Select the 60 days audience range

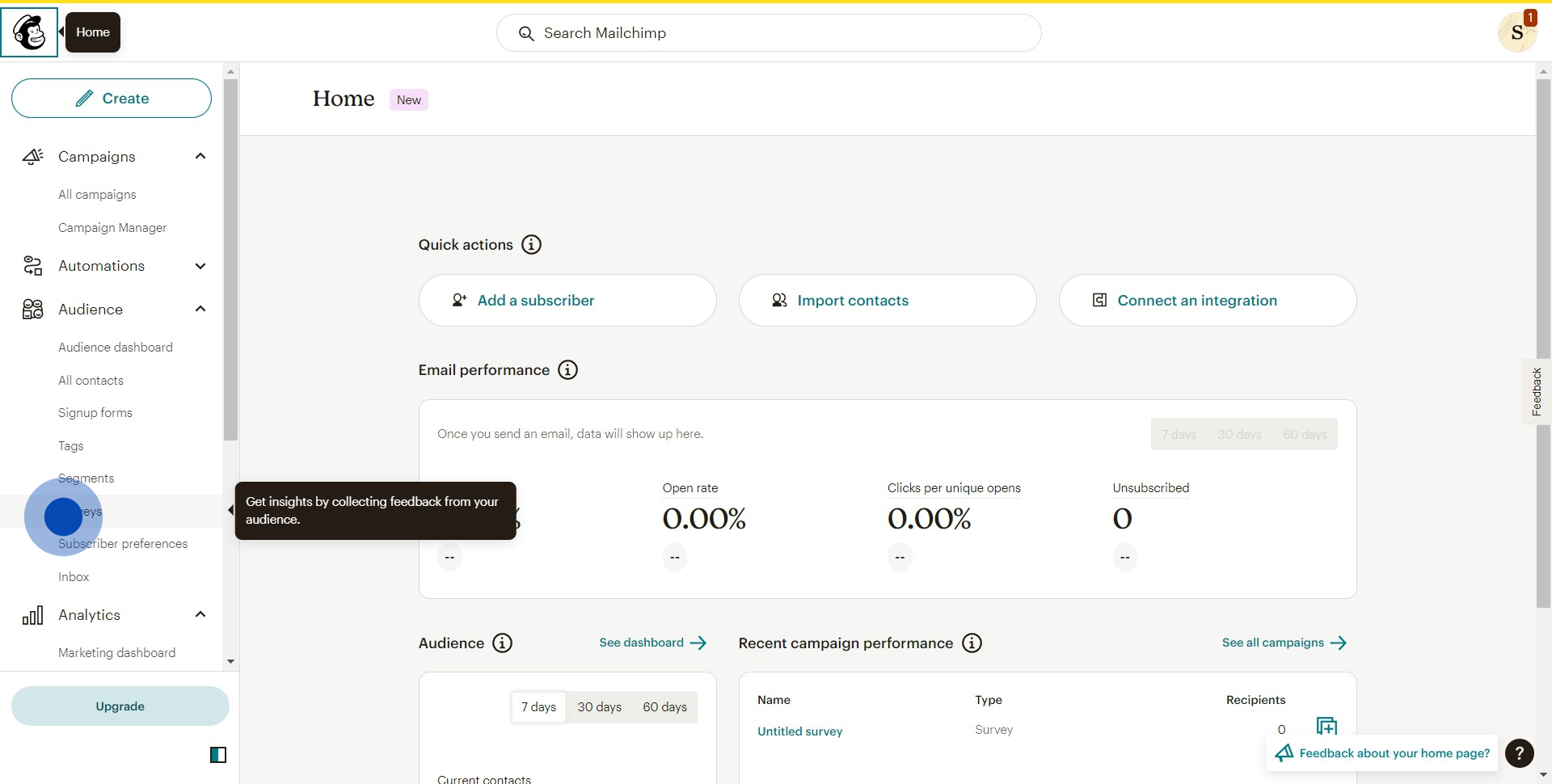pyautogui.click(x=664, y=707)
